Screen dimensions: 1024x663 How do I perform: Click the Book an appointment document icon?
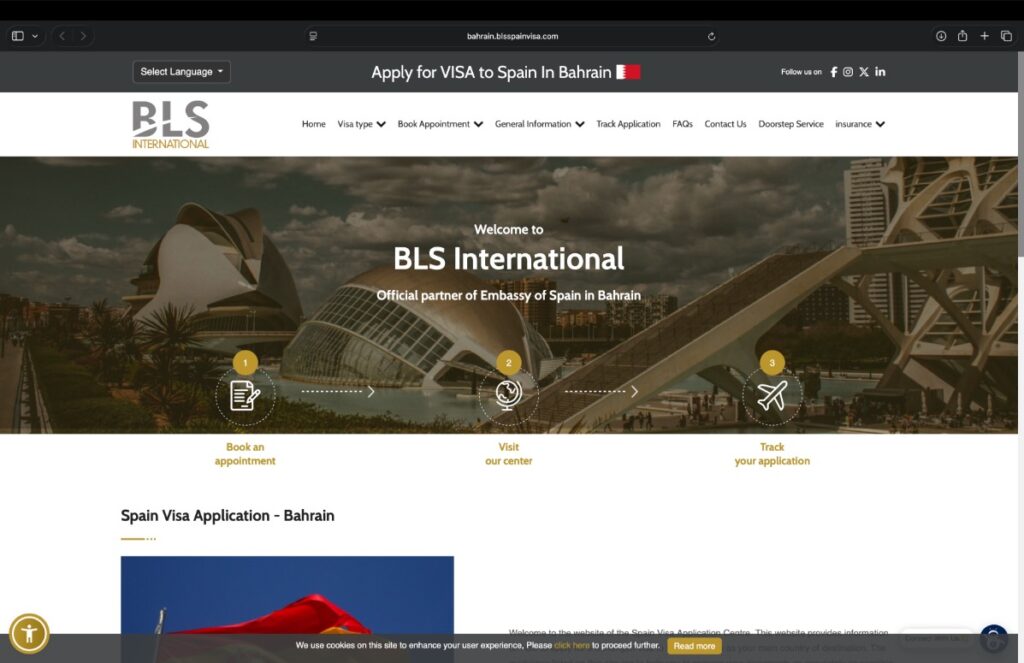(245, 395)
